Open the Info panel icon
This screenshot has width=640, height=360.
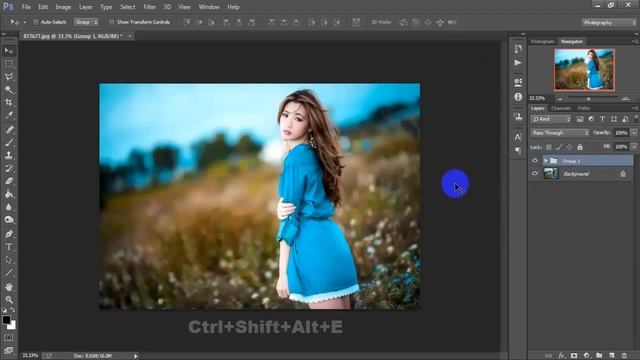(x=518, y=97)
